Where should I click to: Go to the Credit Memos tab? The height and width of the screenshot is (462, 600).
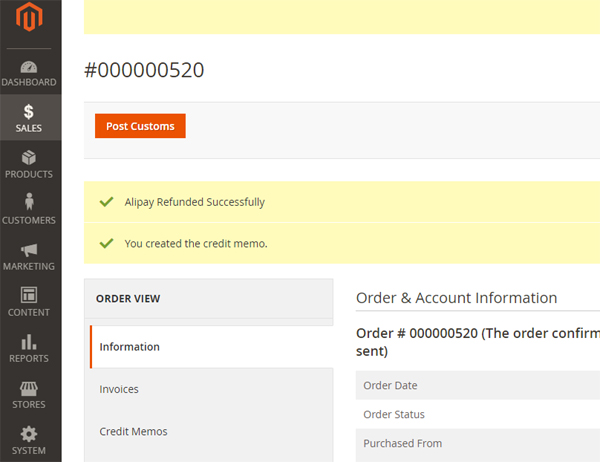pyautogui.click(x=133, y=431)
